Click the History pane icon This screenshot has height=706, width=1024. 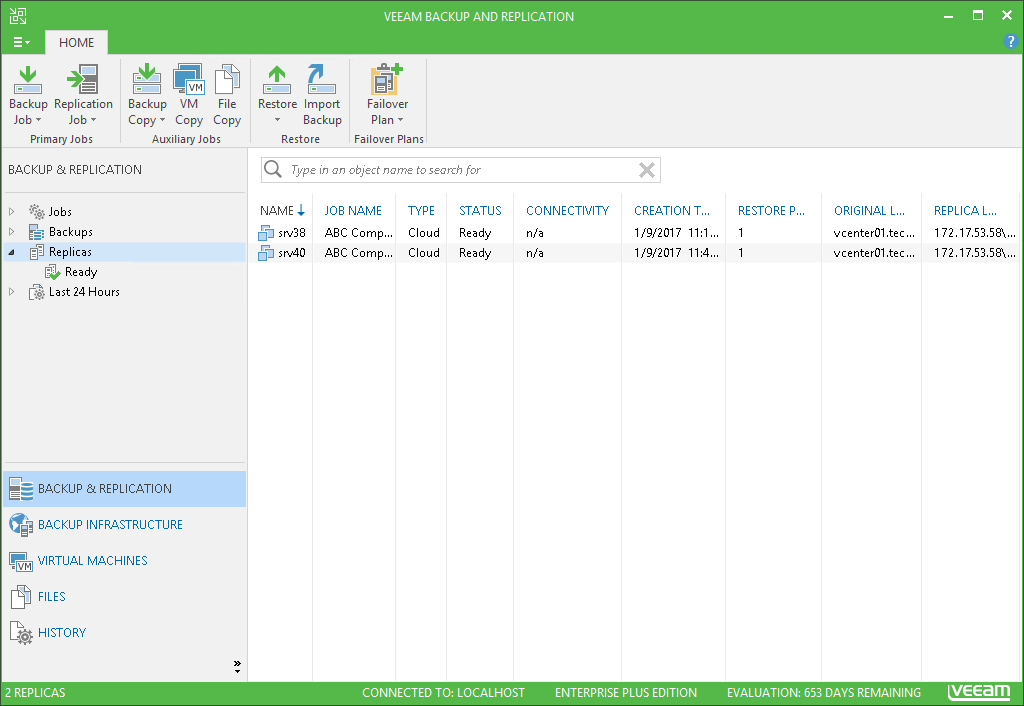tap(21, 632)
